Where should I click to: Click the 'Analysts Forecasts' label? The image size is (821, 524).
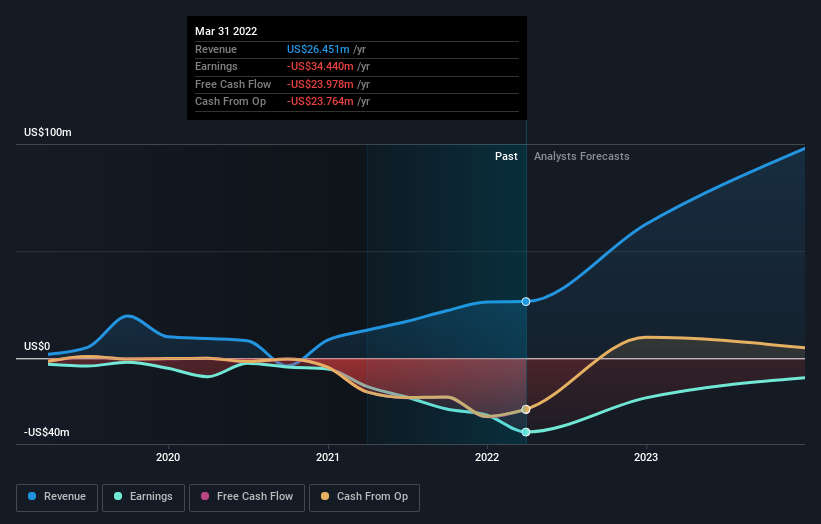click(581, 156)
